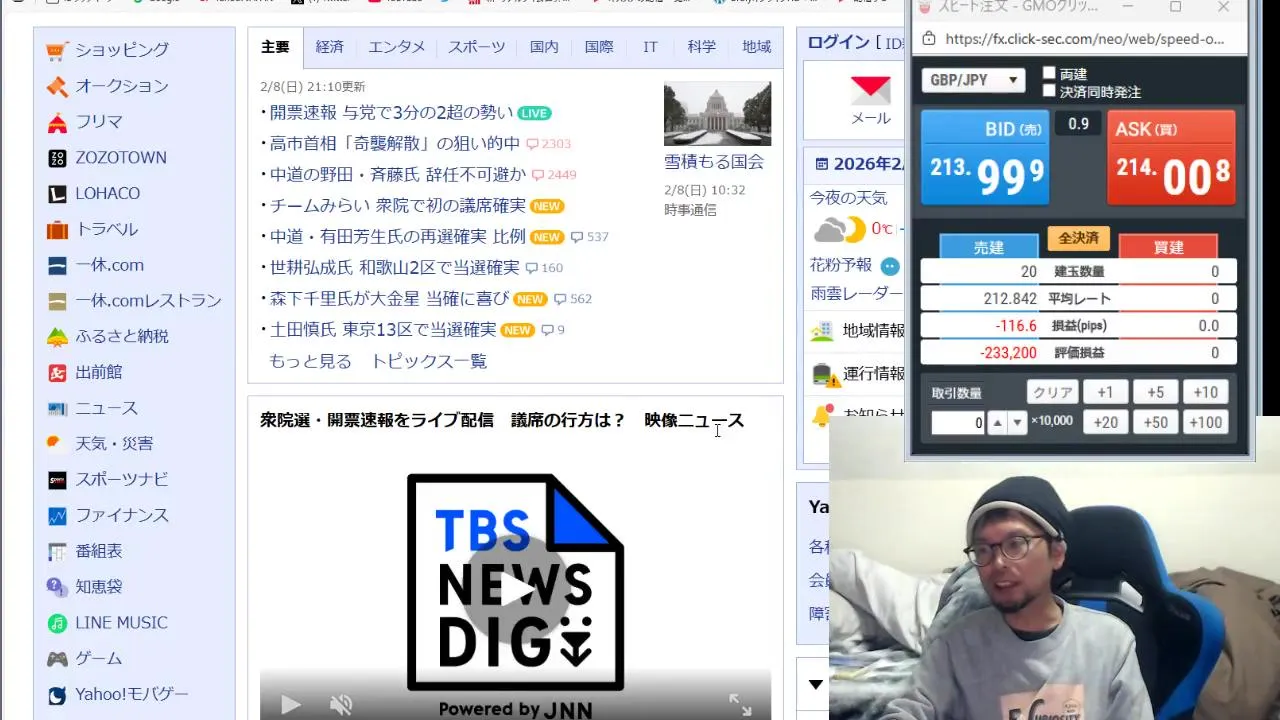The image size is (1280, 720).
Task: Click the 取引数量 input field
Action: coord(958,423)
